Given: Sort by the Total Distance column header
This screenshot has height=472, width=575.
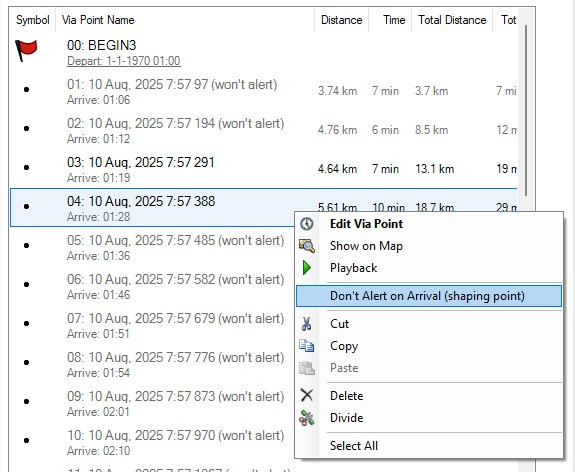Looking at the screenshot, I should tap(452, 20).
